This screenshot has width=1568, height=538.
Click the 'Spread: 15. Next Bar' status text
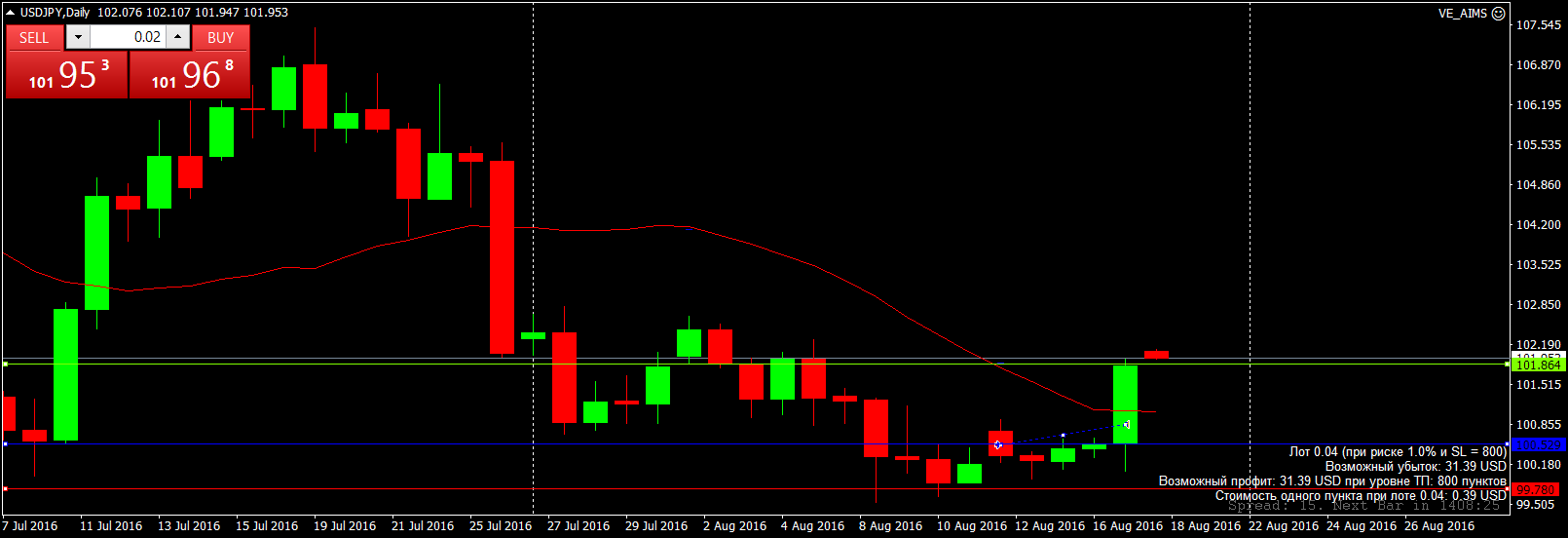coord(1363,506)
